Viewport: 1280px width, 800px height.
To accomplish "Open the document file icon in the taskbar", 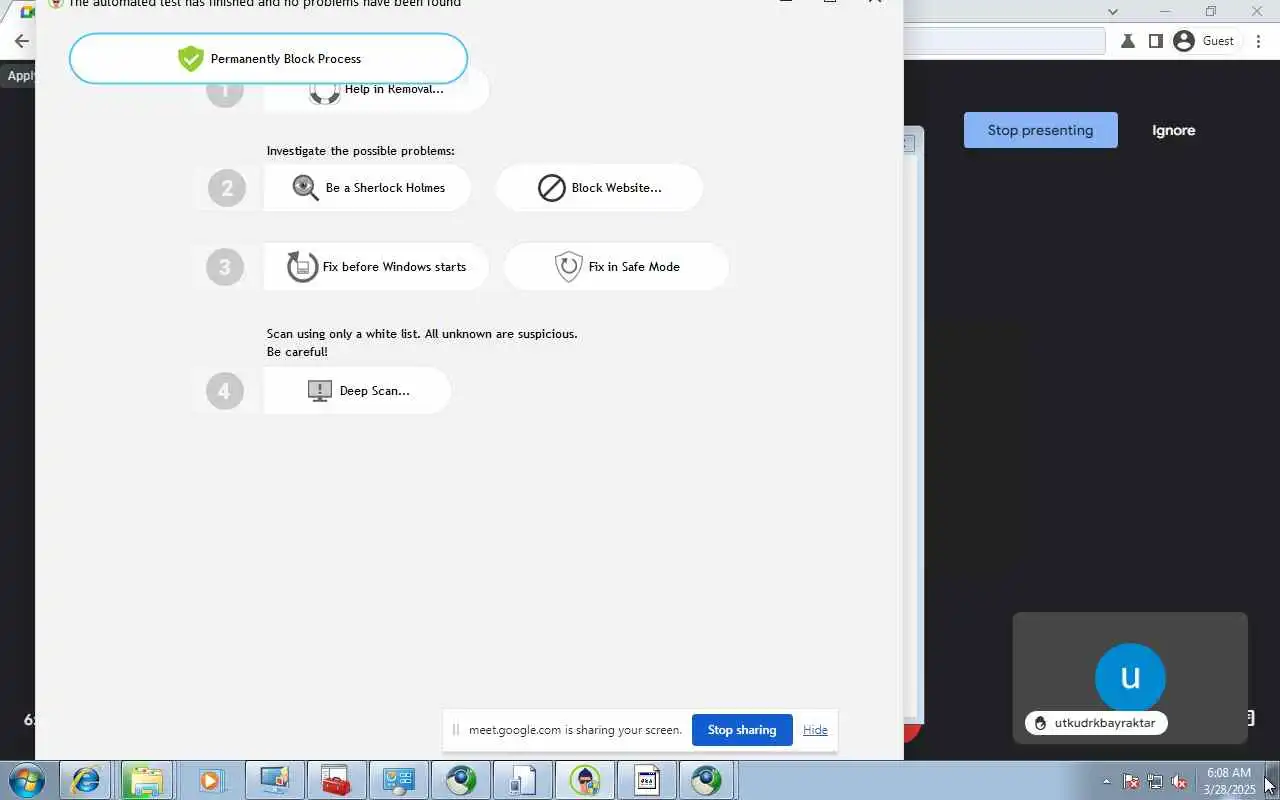I will pyautogui.click(x=647, y=780).
